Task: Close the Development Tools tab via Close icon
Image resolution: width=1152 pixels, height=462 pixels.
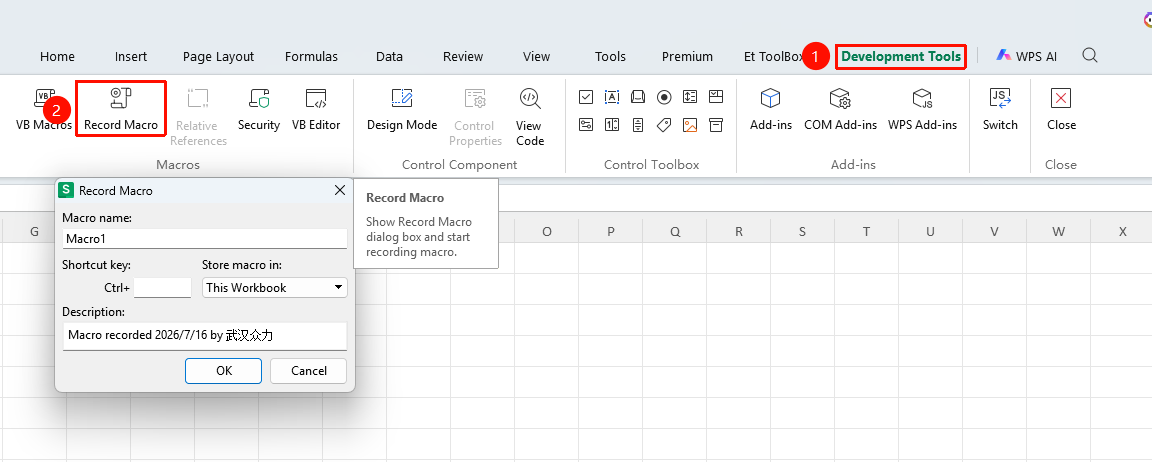Action: pos(1061,98)
